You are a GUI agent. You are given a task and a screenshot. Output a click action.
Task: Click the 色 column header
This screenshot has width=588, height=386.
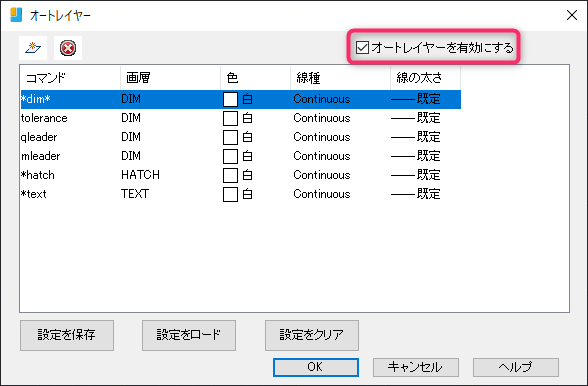255,78
